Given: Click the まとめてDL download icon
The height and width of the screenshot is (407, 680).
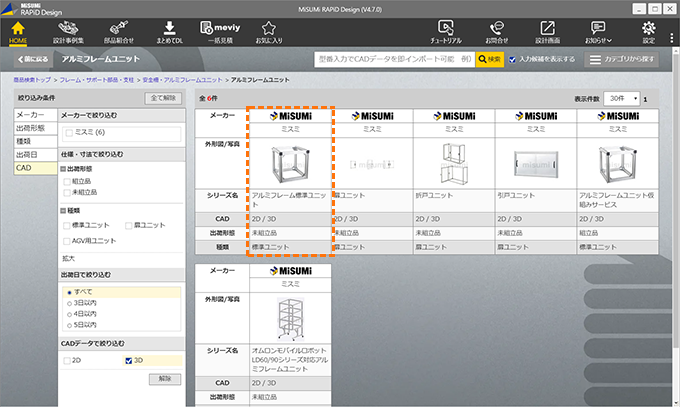Looking at the screenshot, I should pyautogui.click(x=170, y=32).
